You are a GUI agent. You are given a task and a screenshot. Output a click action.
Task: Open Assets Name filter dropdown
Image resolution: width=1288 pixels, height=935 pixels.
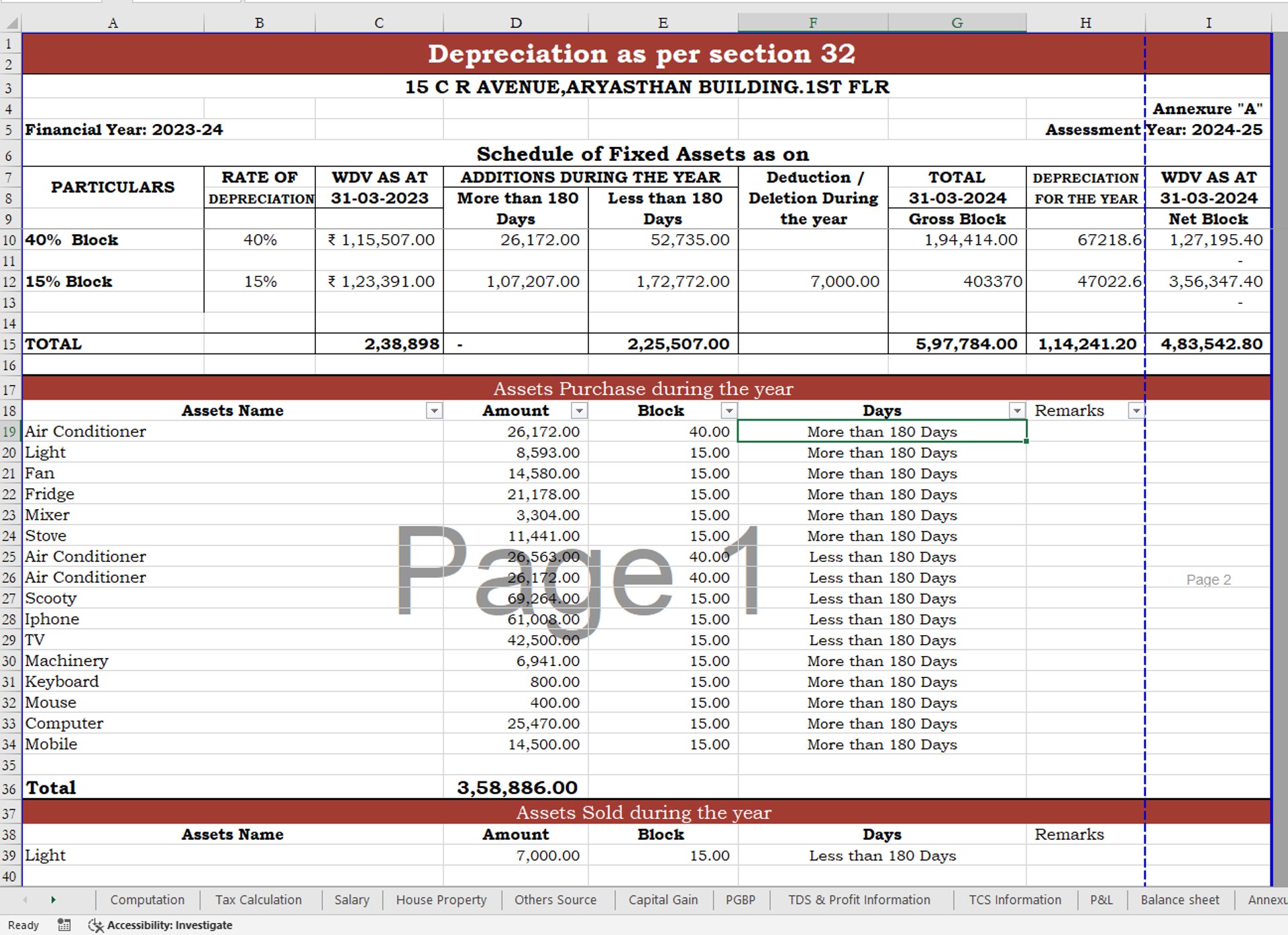pyautogui.click(x=434, y=410)
